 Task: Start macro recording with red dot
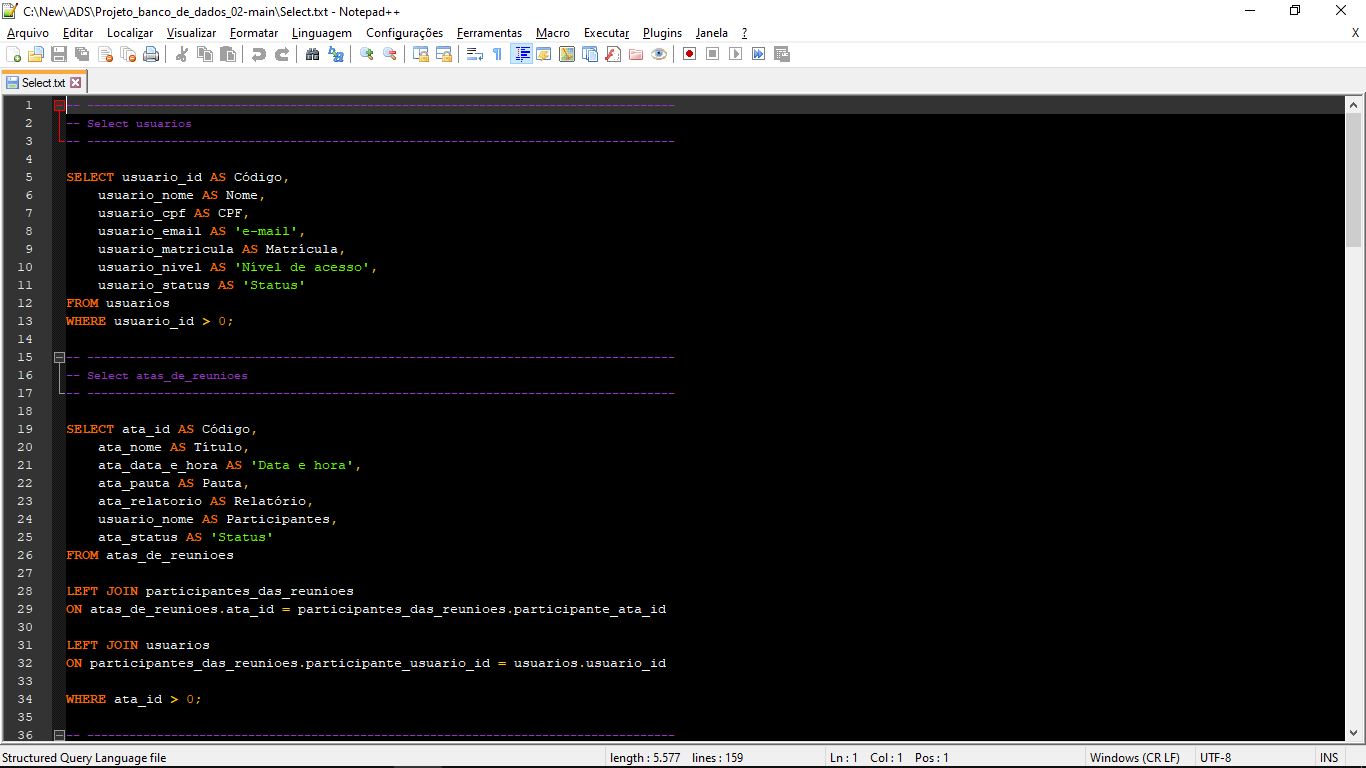(x=689, y=54)
